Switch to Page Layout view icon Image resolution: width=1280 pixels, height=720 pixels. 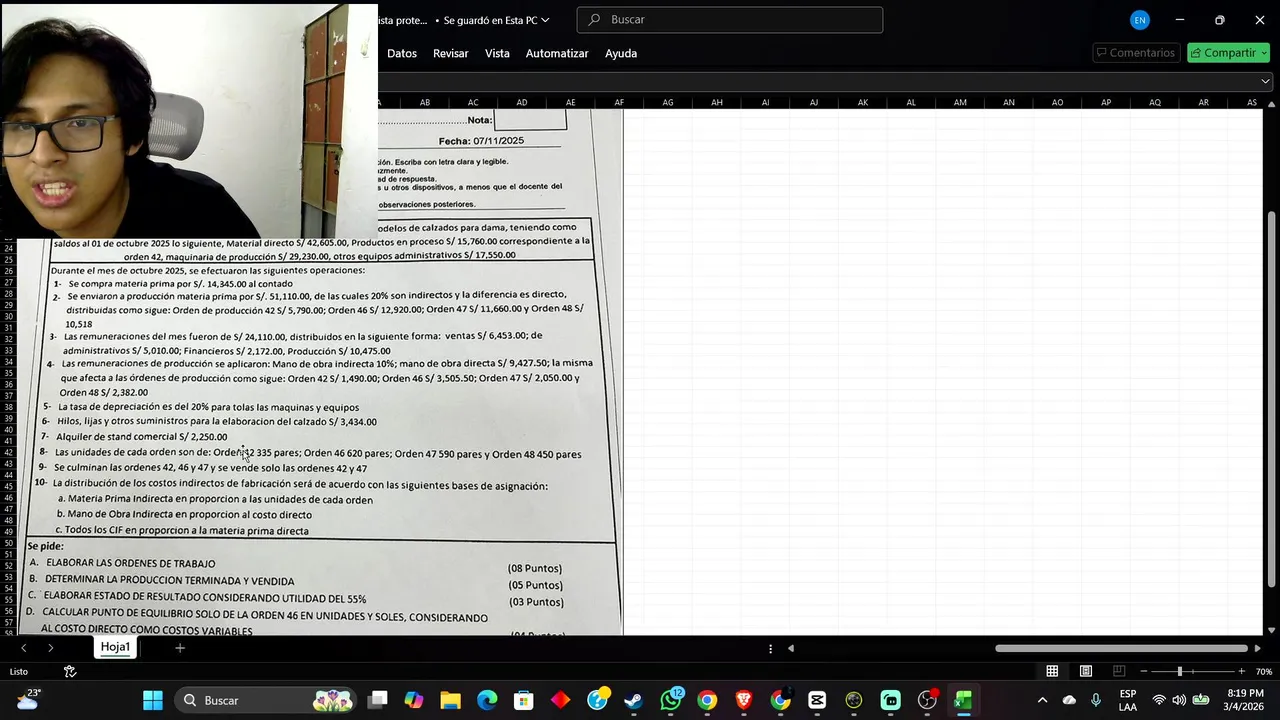coord(1085,671)
